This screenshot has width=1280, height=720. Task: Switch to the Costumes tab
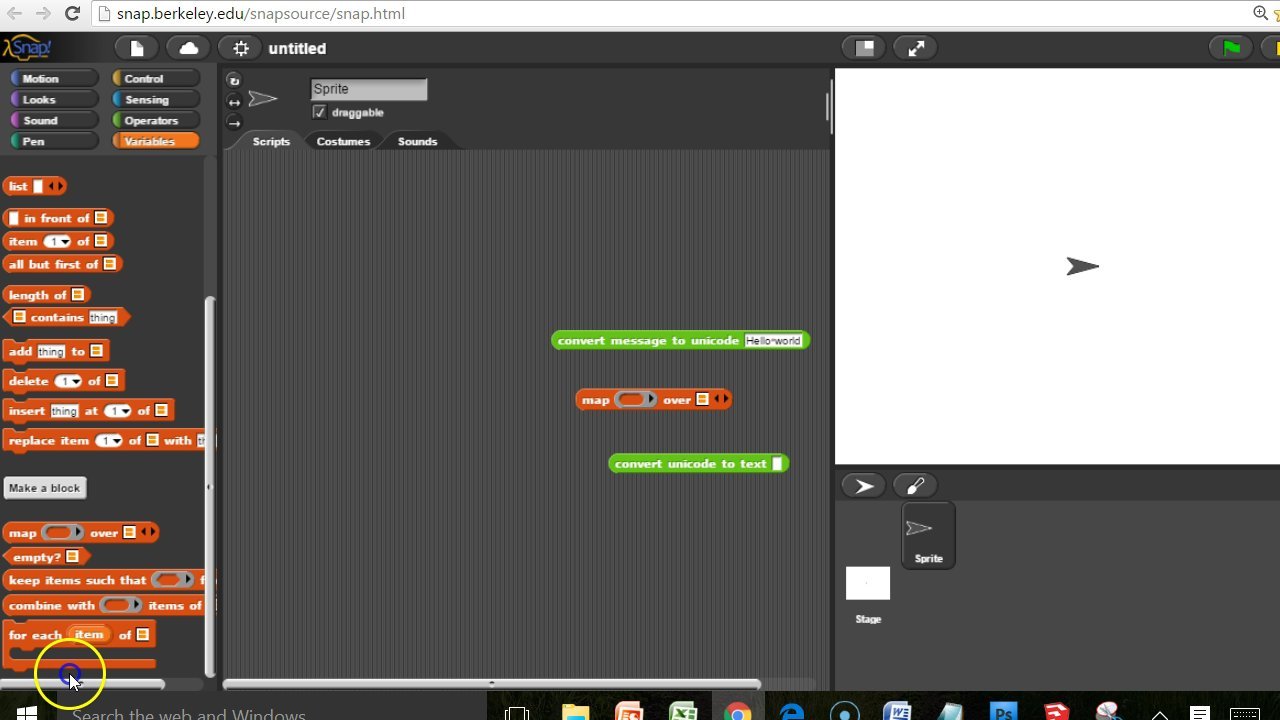click(343, 141)
